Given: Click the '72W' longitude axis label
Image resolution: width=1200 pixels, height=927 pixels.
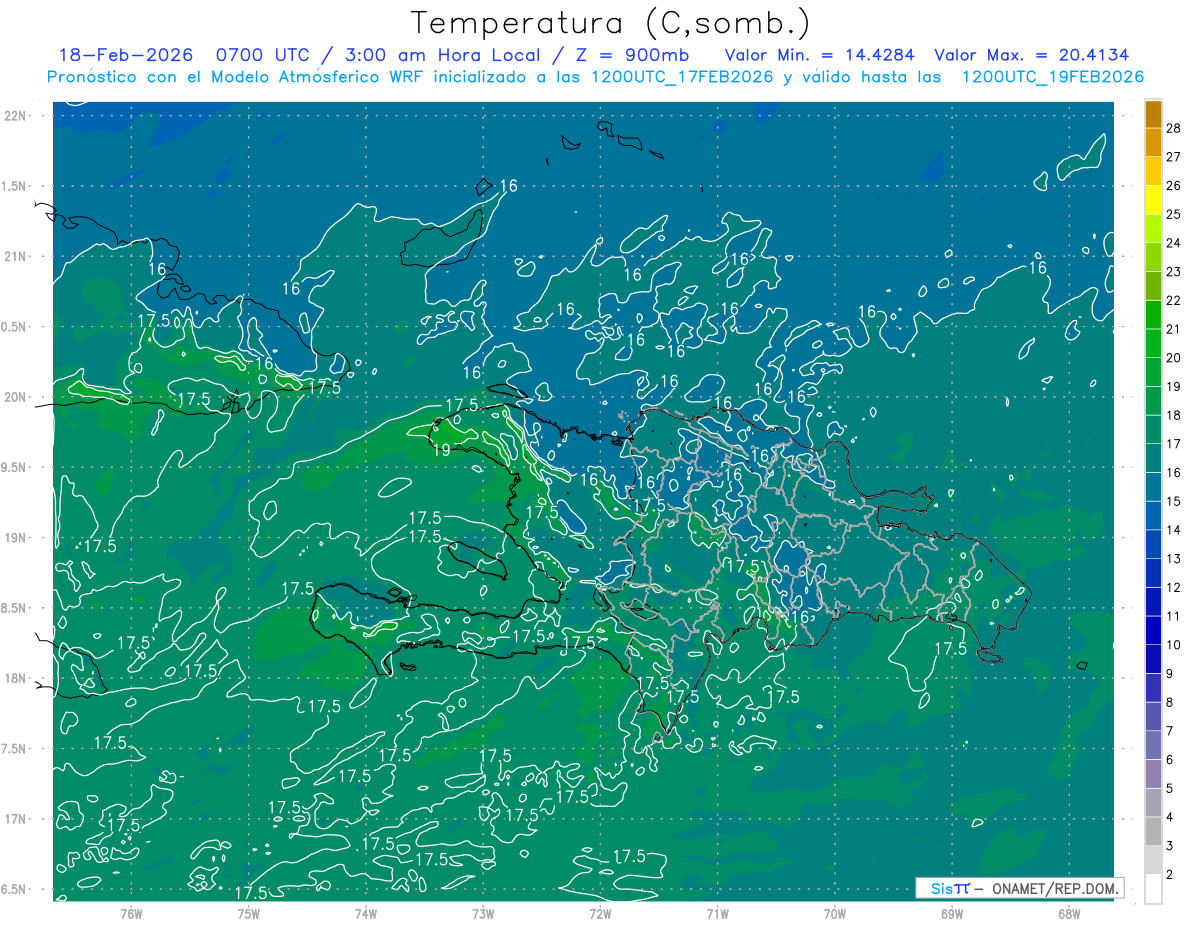Looking at the screenshot, I should [x=600, y=913].
